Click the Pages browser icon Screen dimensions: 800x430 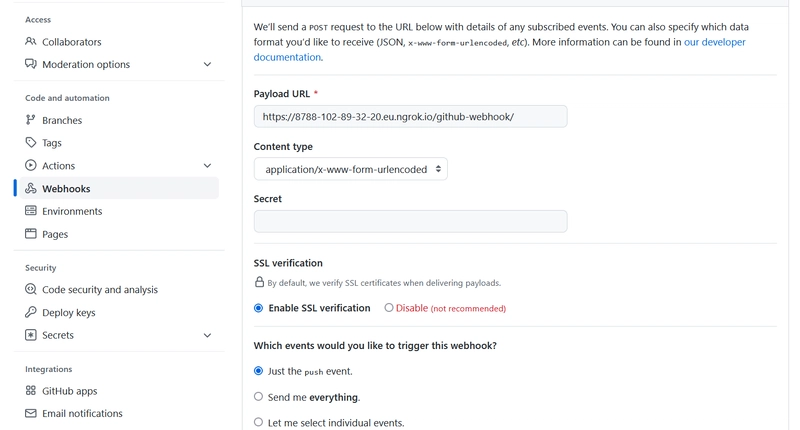pos(31,234)
